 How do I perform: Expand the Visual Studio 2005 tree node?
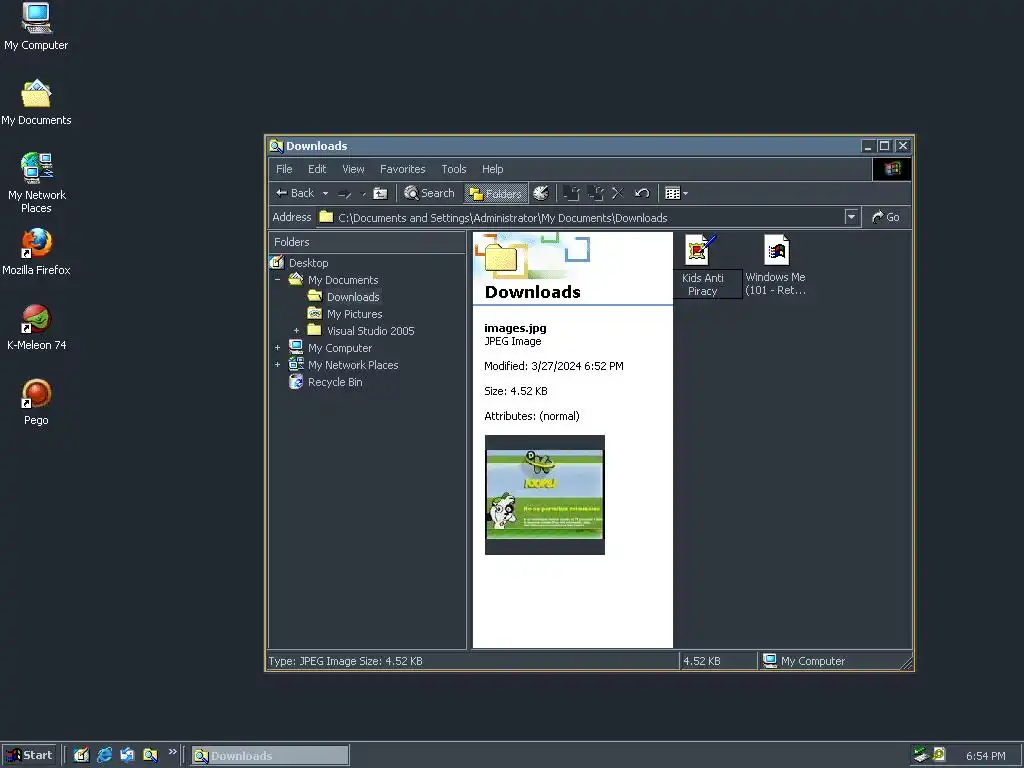click(296, 330)
